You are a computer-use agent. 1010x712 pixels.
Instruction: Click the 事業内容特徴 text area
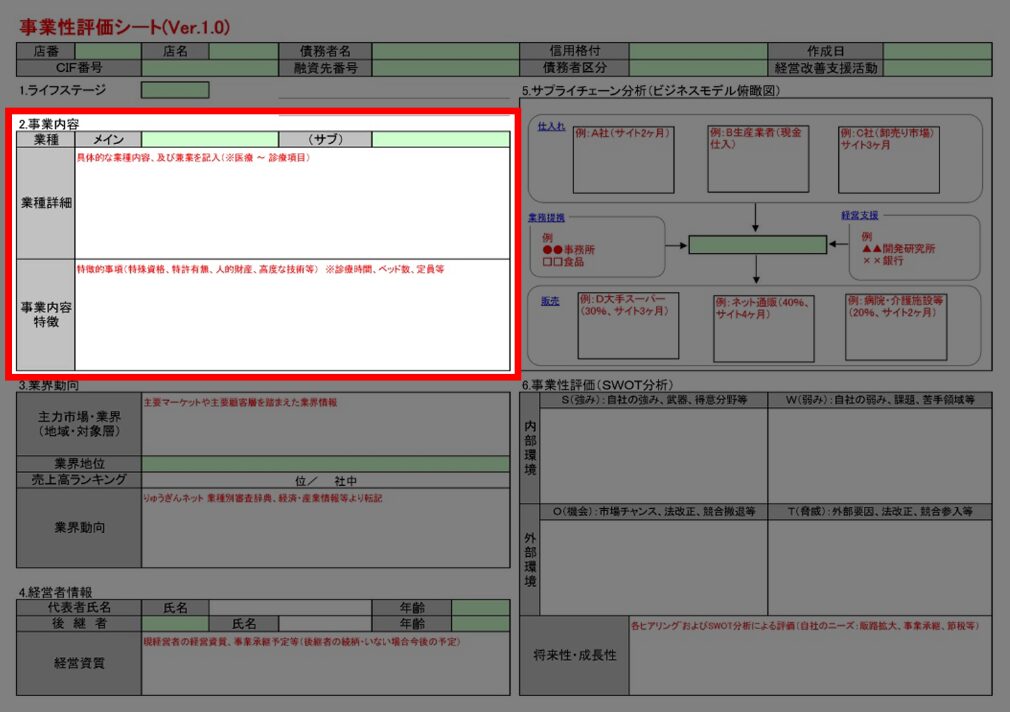pyautogui.click(x=292, y=315)
